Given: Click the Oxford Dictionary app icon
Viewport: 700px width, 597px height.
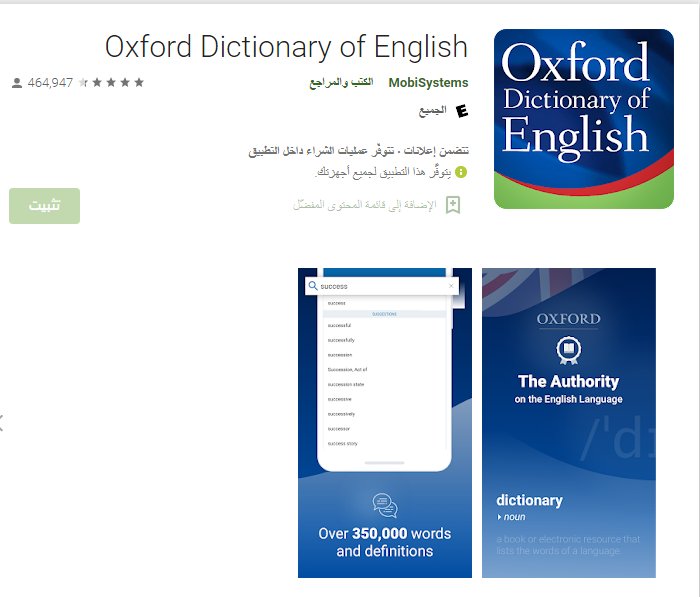Looking at the screenshot, I should pyautogui.click(x=583, y=119).
